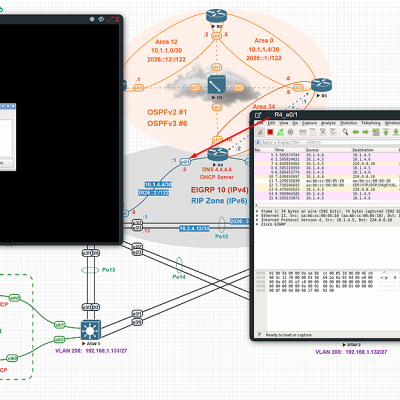Select router R5 on the right side
The width and height of the screenshot is (400, 400).
point(321,85)
